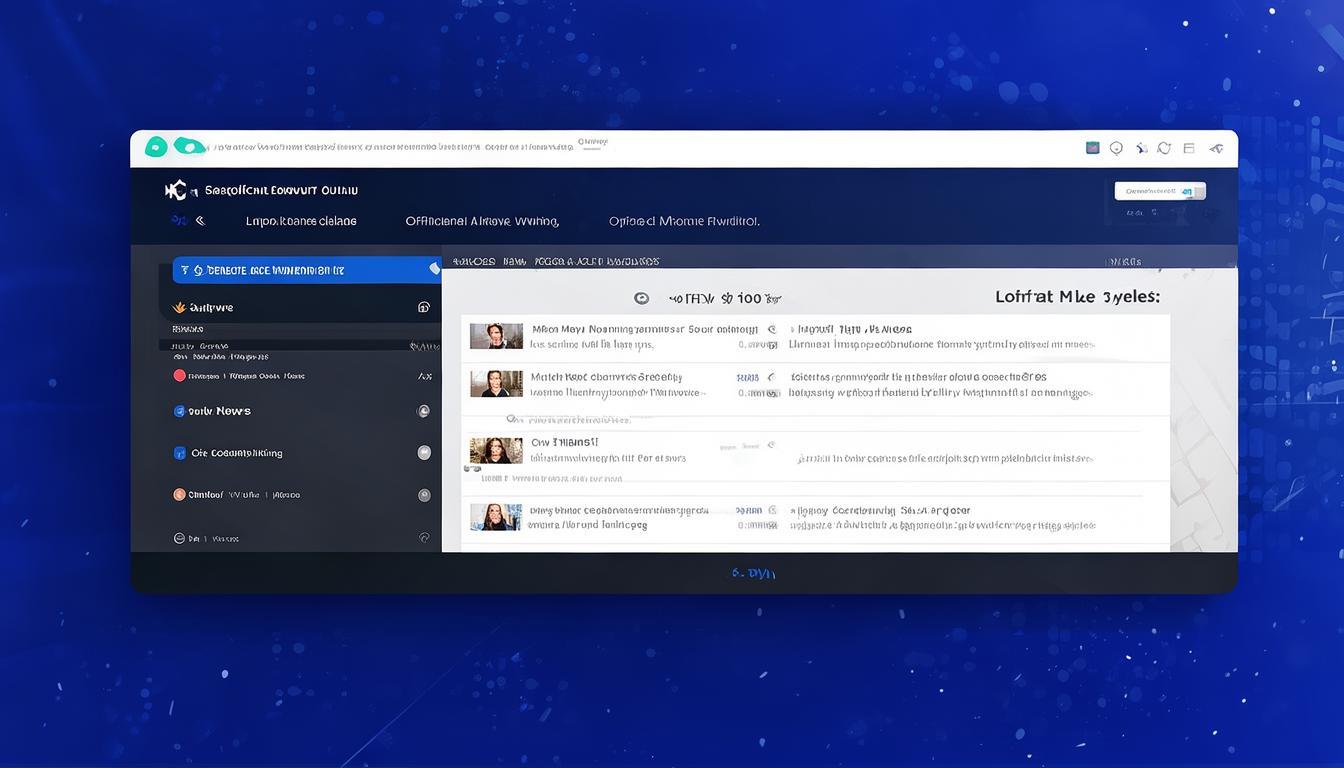Open the white dropdown box in the header
Viewport: 1344px width, 768px height.
coord(1160,191)
